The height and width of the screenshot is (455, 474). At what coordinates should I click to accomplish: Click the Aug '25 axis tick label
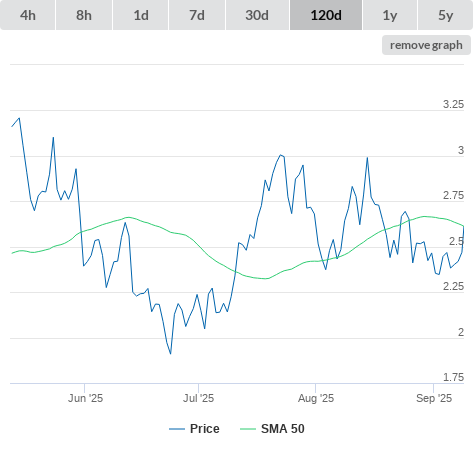coord(316,398)
